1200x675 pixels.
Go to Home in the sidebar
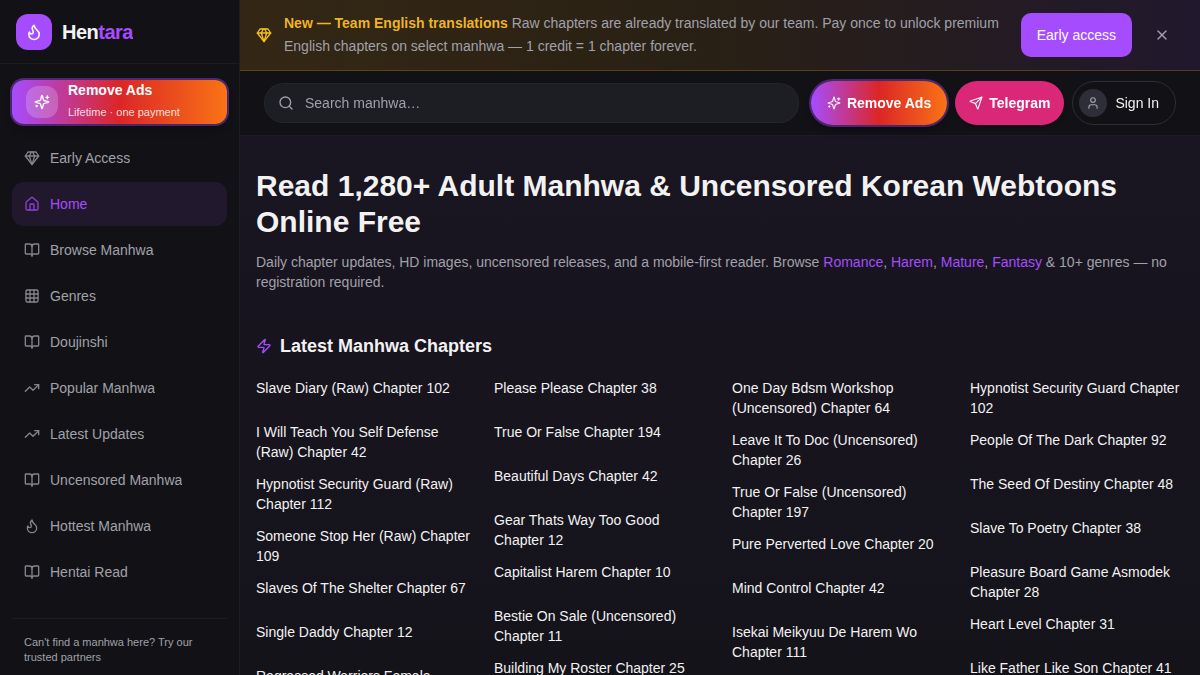(119, 204)
